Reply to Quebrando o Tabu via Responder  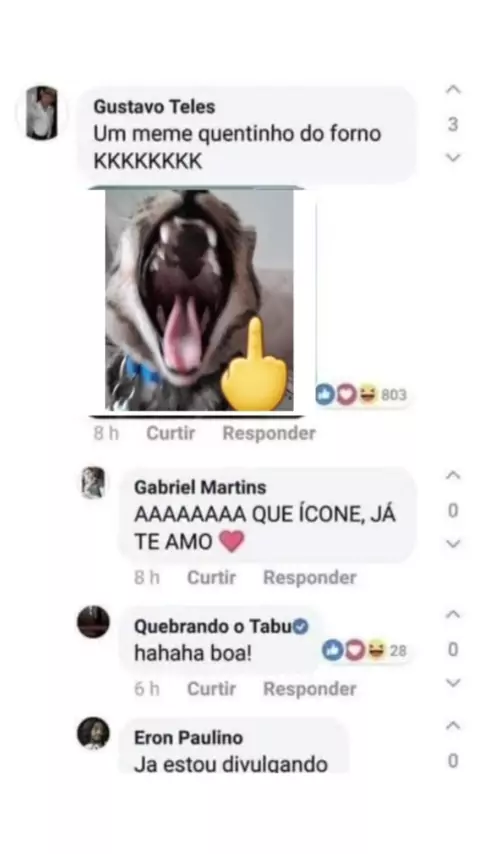point(310,689)
